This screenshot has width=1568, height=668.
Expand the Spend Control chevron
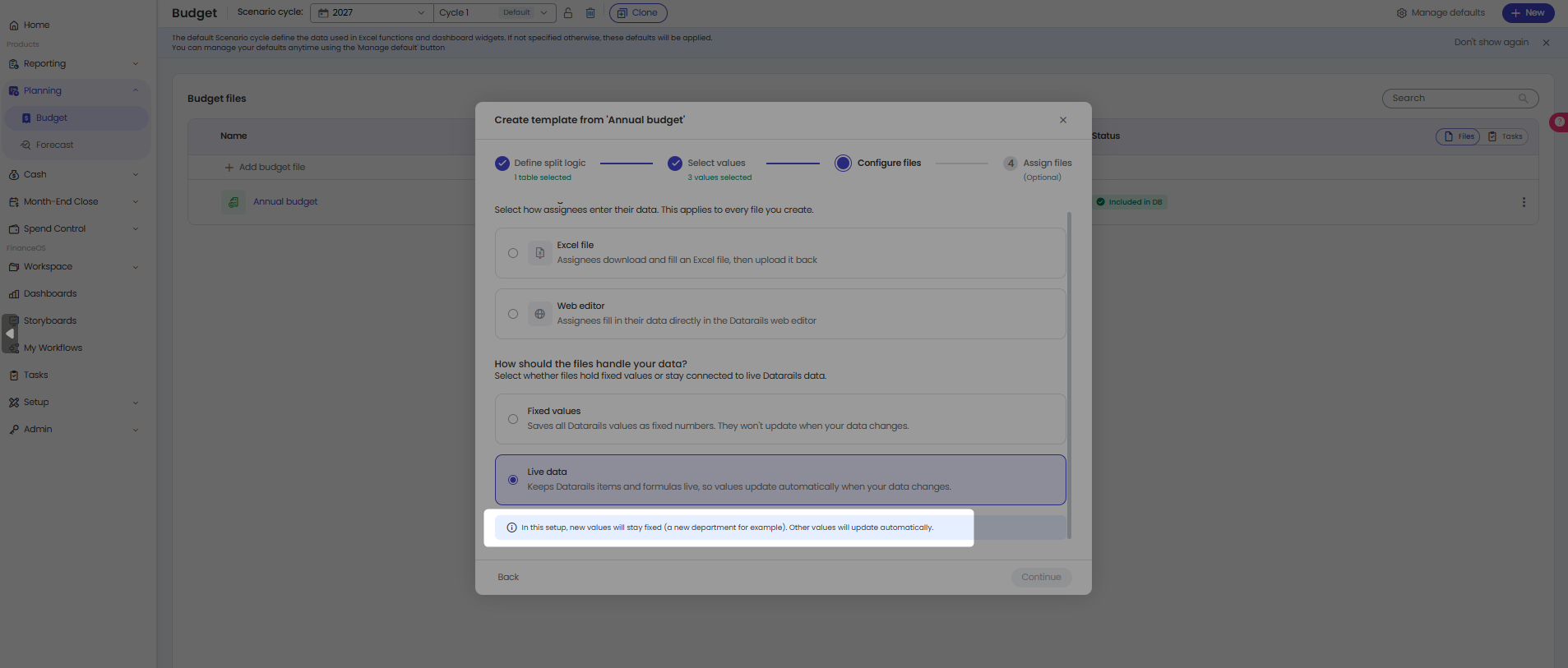coord(136,229)
